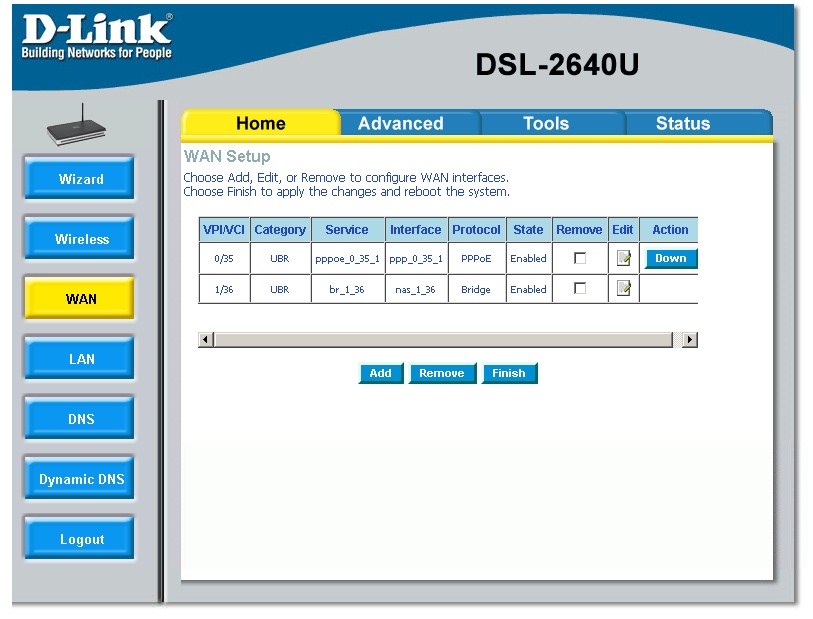Open the Wizard page from the sidebar
The image size is (813, 619).
pos(81,179)
